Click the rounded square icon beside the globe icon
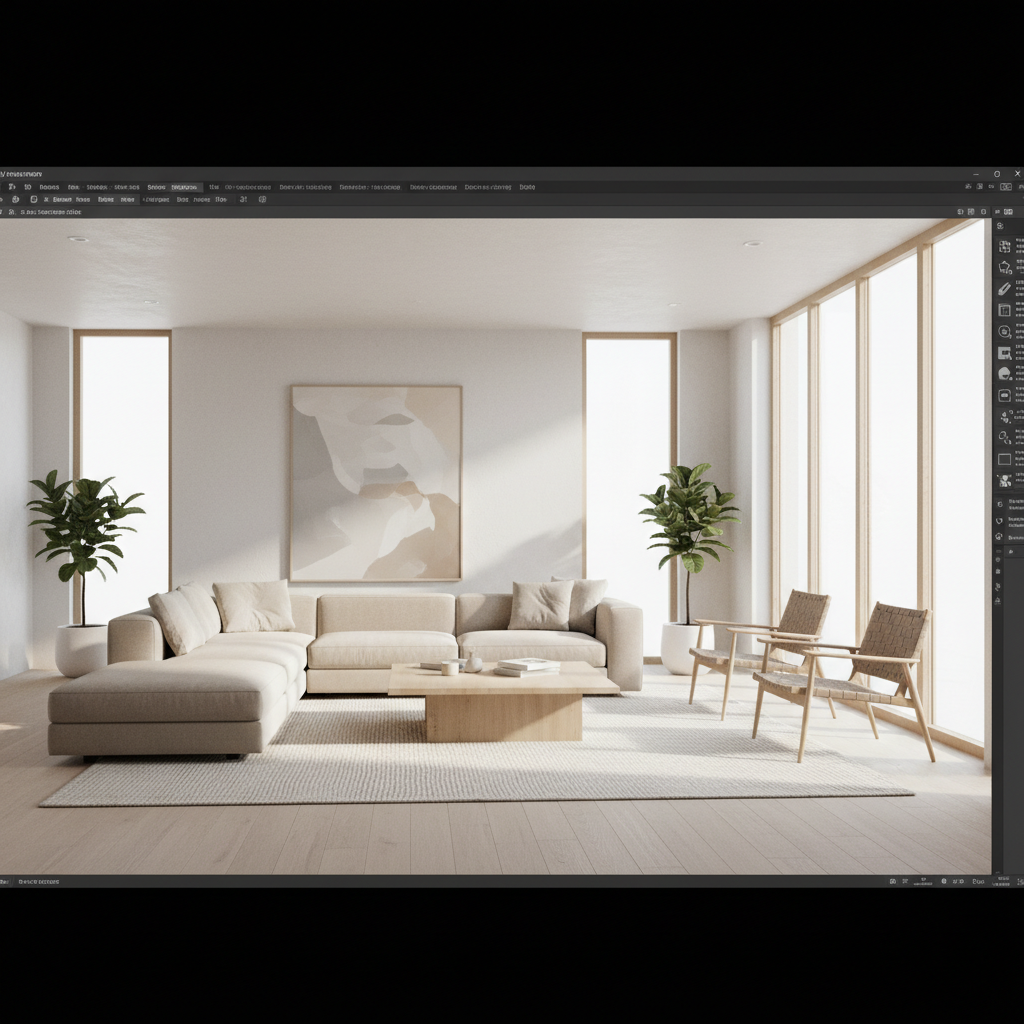Screen dimensions: 1024x1024 [34, 199]
